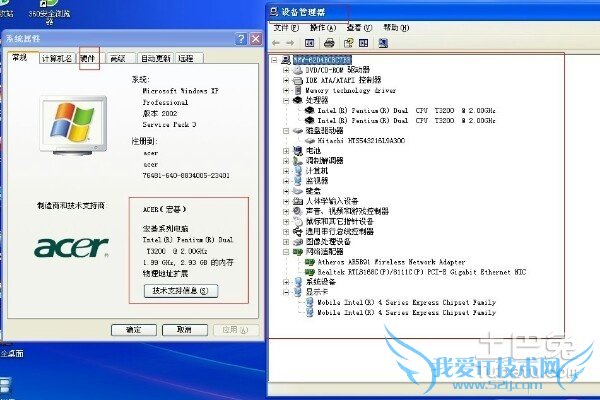The image size is (600, 400).
Task: Select the 系统设备 system devices icon
Action: pyautogui.click(x=298, y=282)
